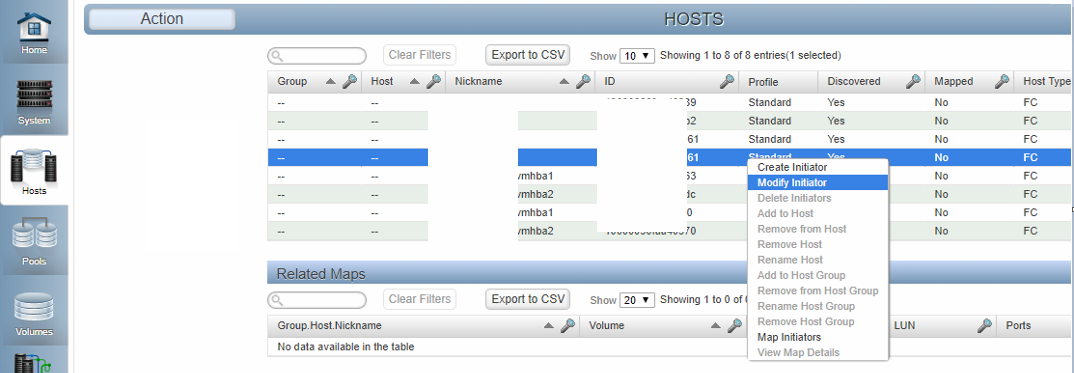Open the Home sidebar icon
The width and height of the screenshot is (1074, 373).
pyautogui.click(x=34, y=33)
